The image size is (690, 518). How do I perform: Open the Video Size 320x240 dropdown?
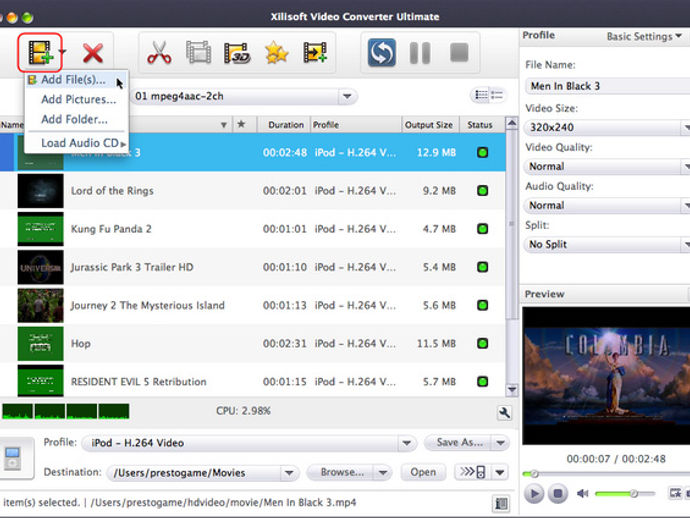[608, 127]
